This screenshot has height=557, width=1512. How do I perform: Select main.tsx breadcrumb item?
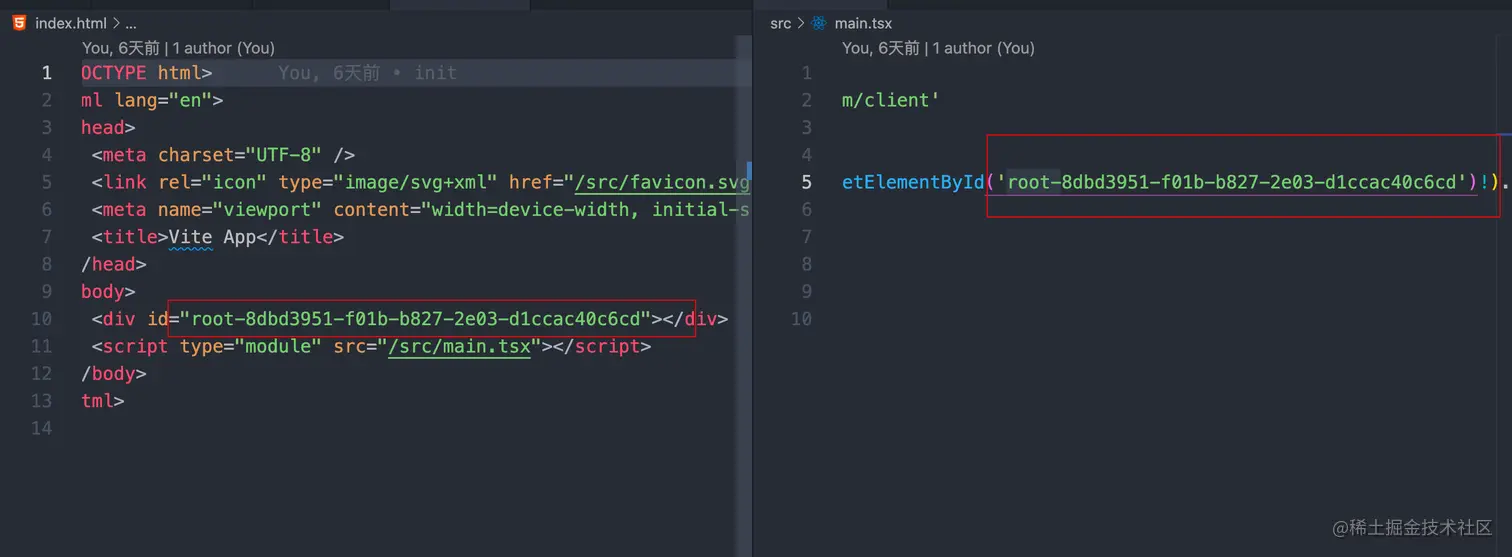click(863, 23)
